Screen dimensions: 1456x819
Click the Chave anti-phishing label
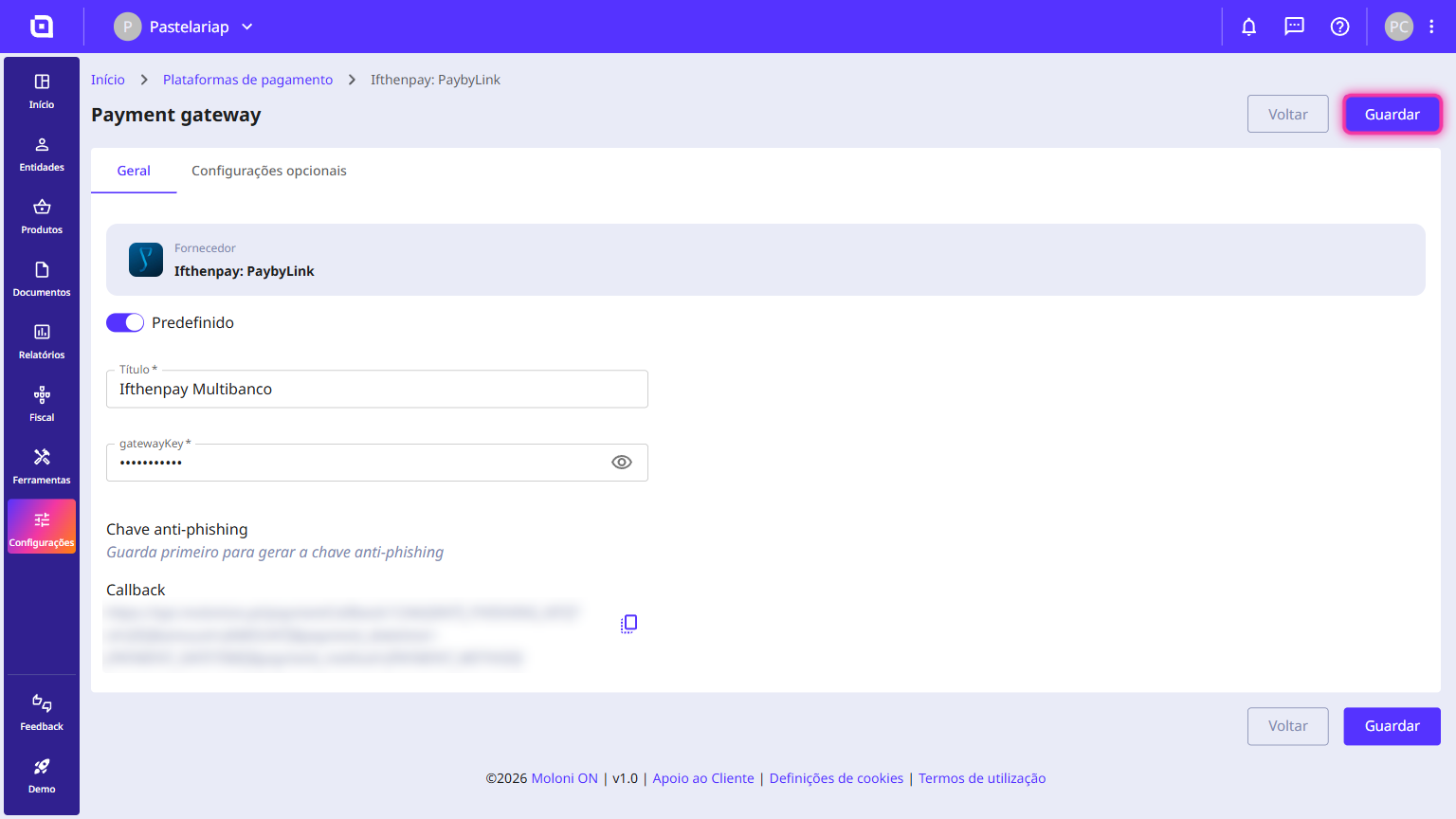coord(177,529)
